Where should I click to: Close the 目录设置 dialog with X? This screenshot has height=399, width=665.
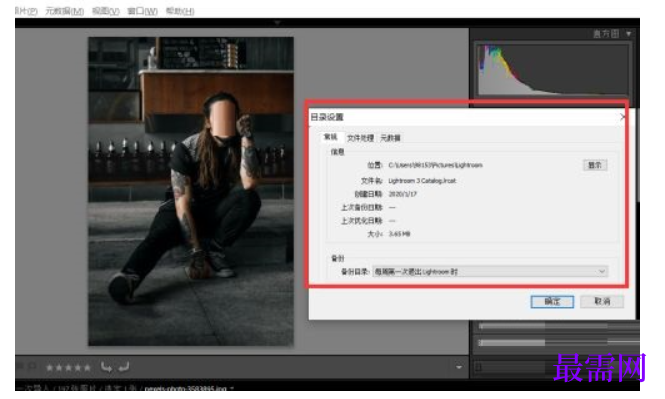[x=623, y=117]
